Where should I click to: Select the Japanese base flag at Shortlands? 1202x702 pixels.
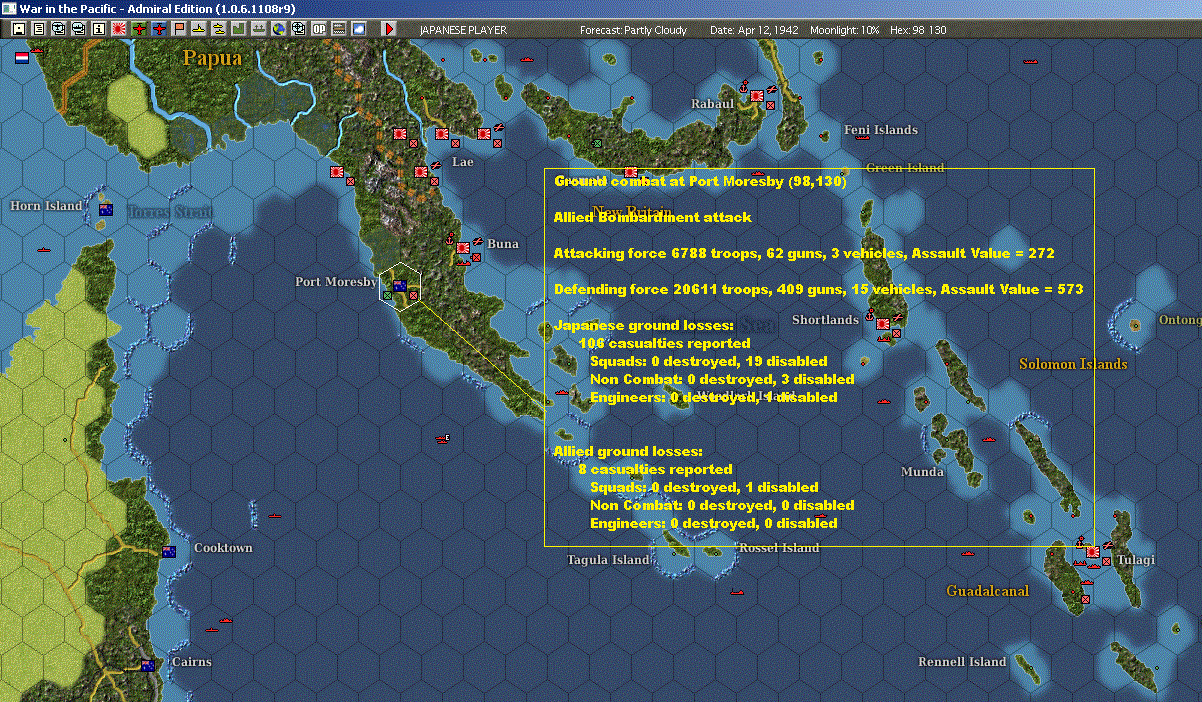pos(883,324)
